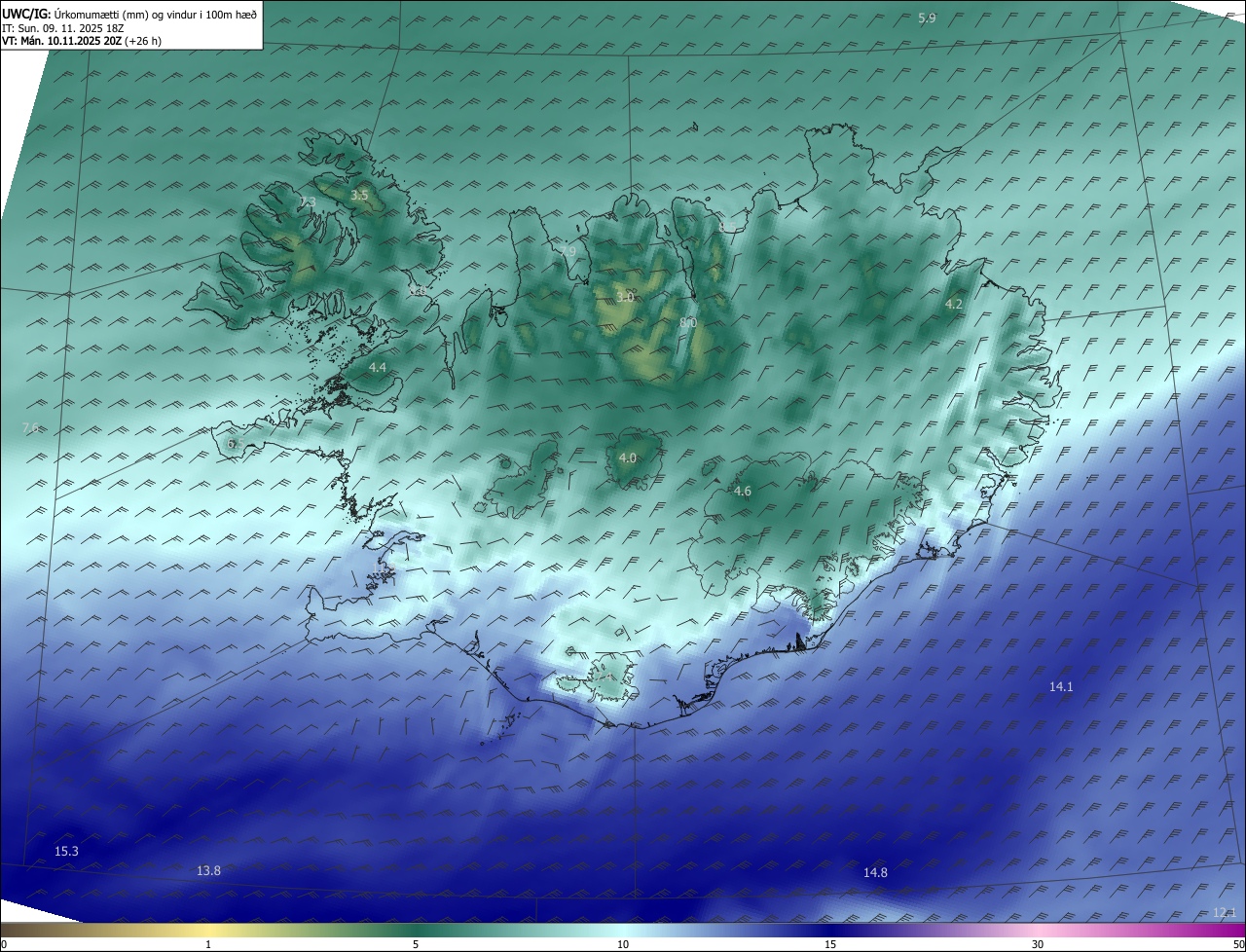Click the 15.3 value label
The width and height of the screenshot is (1246, 952).
coord(66,851)
